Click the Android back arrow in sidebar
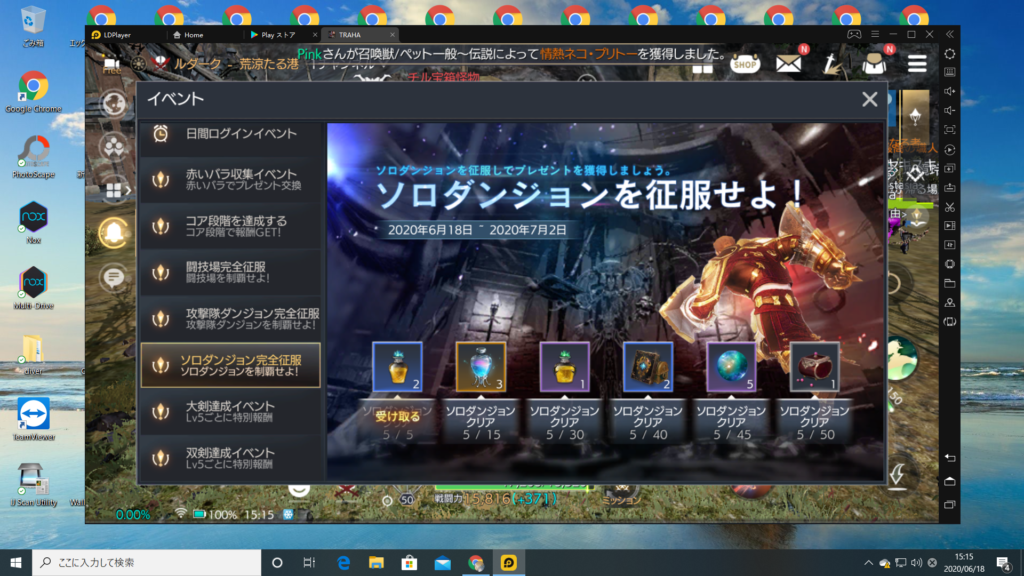The width and height of the screenshot is (1024, 576). click(950, 458)
